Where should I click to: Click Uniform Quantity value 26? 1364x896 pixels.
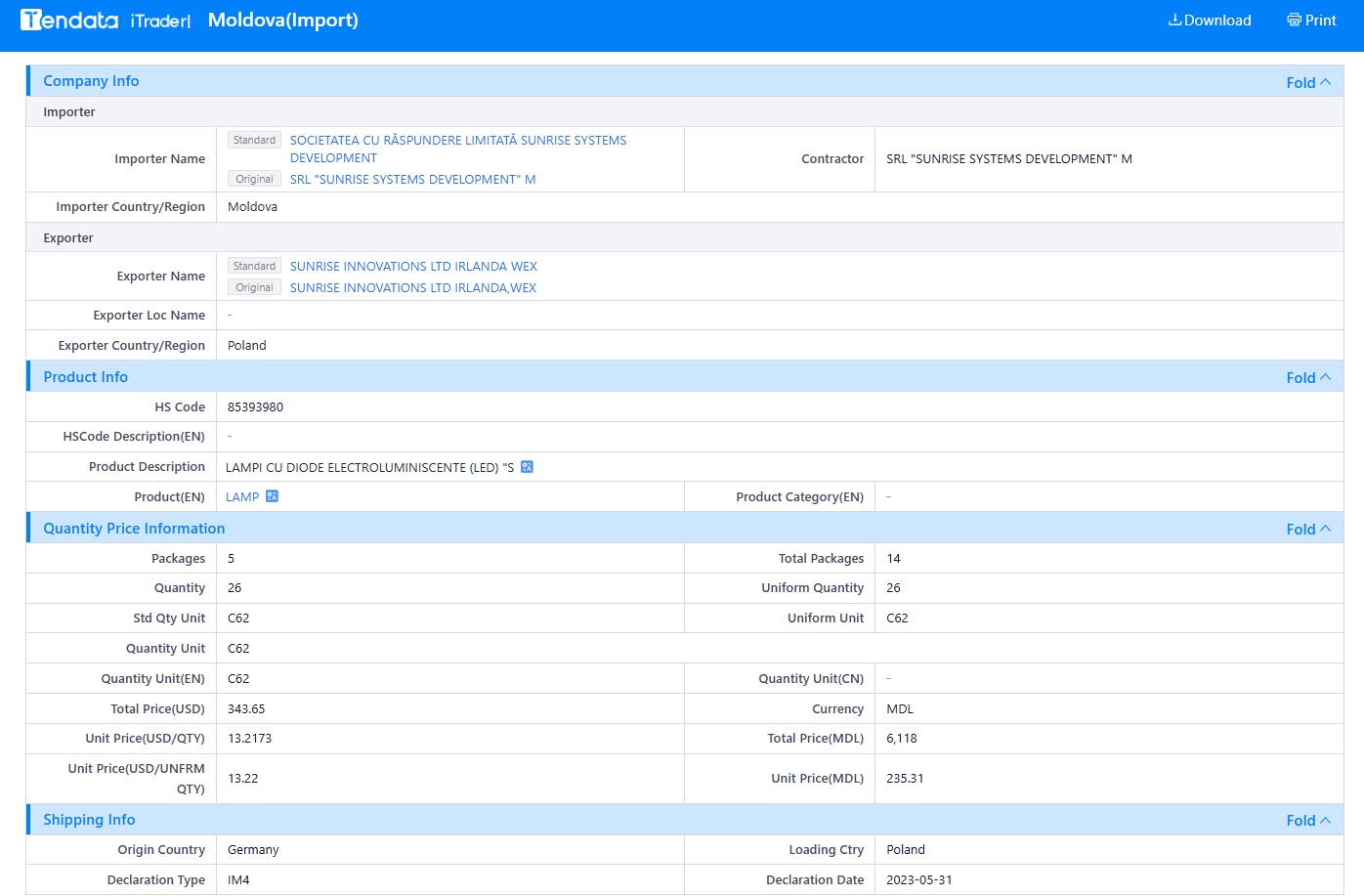click(893, 588)
